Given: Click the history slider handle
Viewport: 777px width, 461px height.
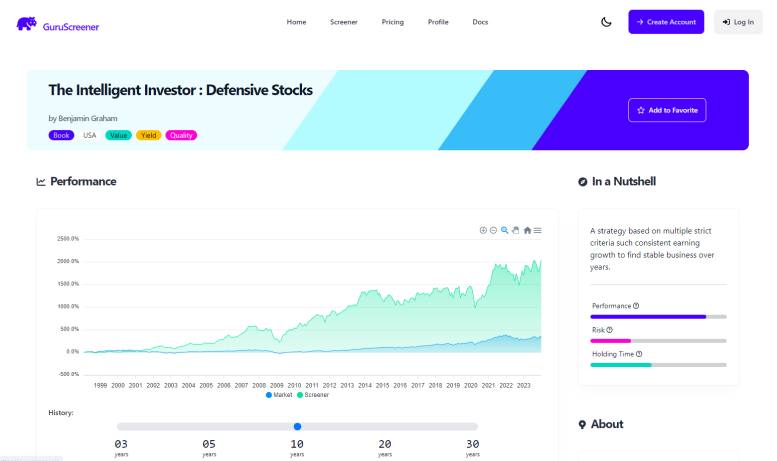Looking at the screenshot, I should (297, 426).
